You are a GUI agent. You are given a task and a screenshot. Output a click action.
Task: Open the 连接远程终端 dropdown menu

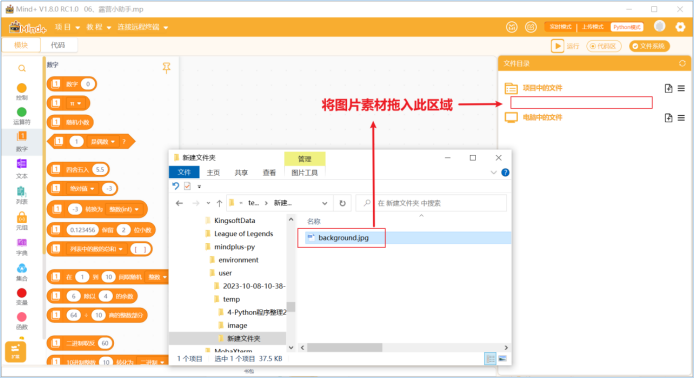[x=142, y=27]
